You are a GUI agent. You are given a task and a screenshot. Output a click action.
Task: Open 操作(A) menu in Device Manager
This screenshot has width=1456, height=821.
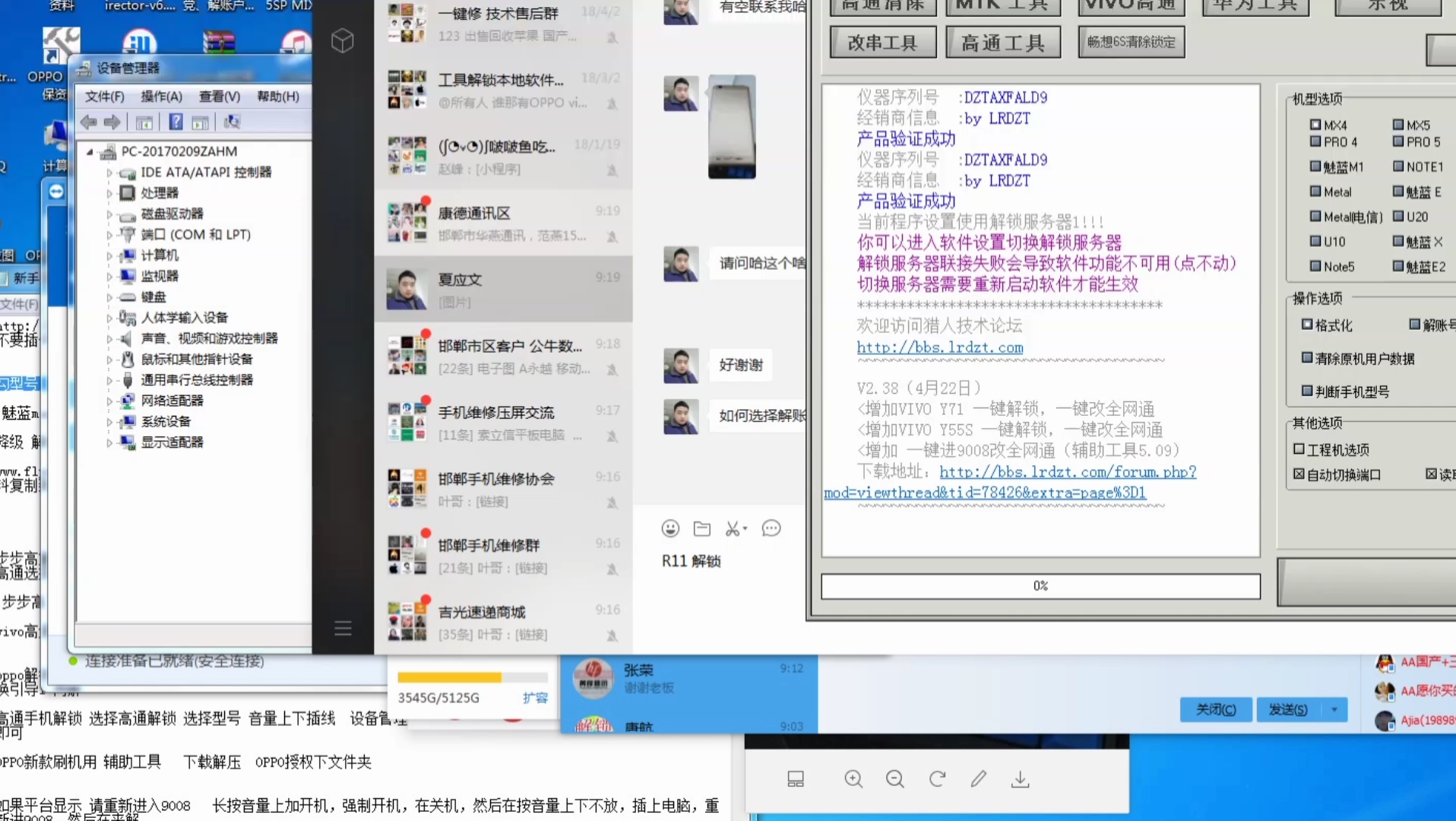161,97
